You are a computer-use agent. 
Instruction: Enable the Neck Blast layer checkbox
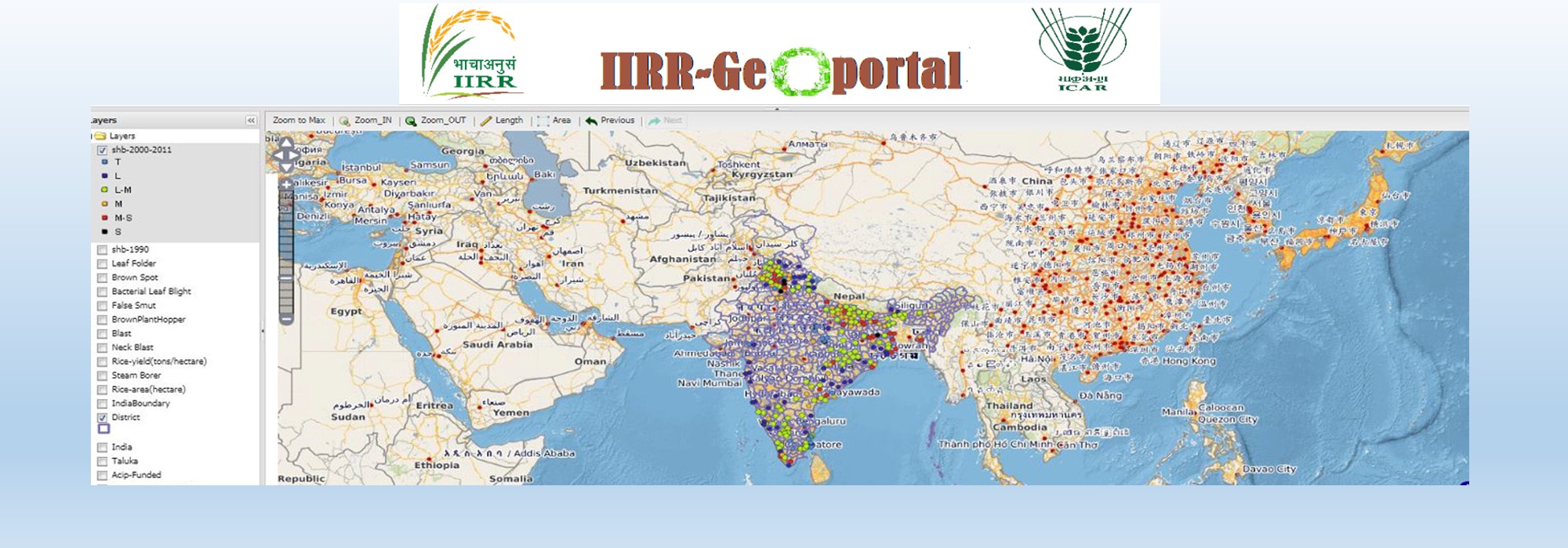[102, 347]
